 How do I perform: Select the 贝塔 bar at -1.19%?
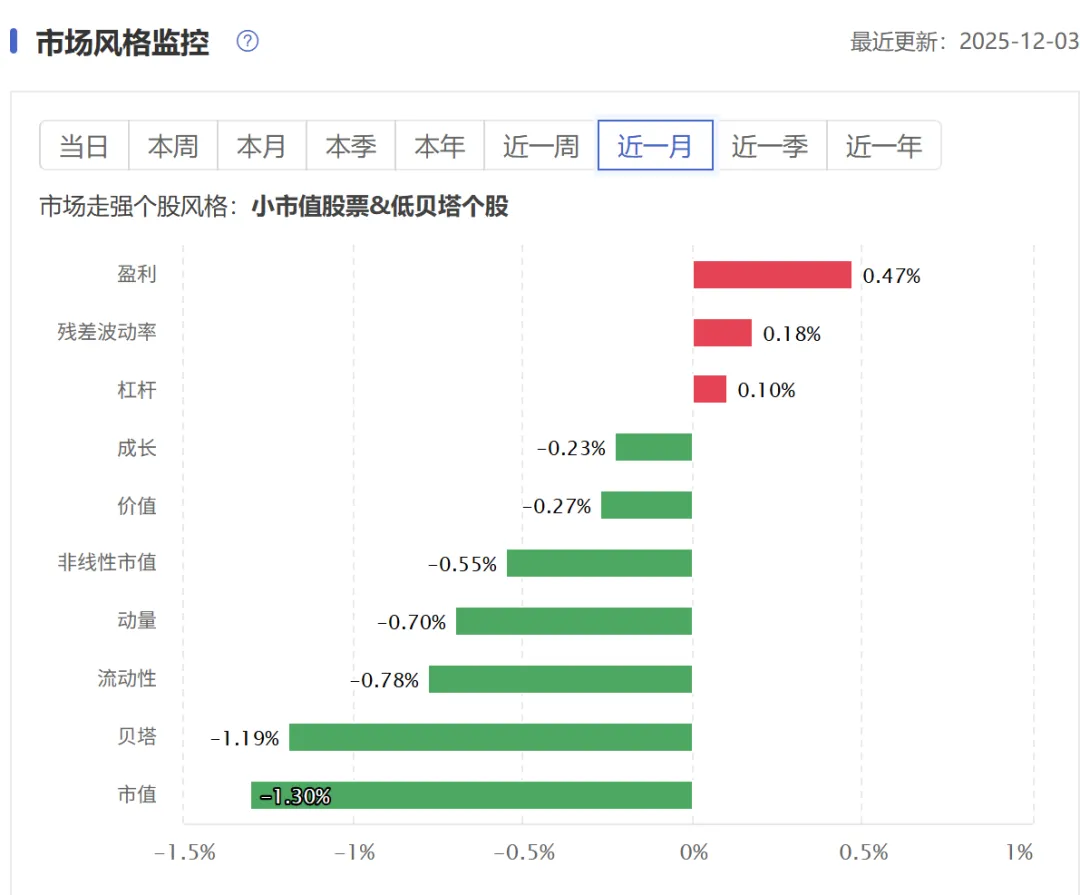click(490, 737)
